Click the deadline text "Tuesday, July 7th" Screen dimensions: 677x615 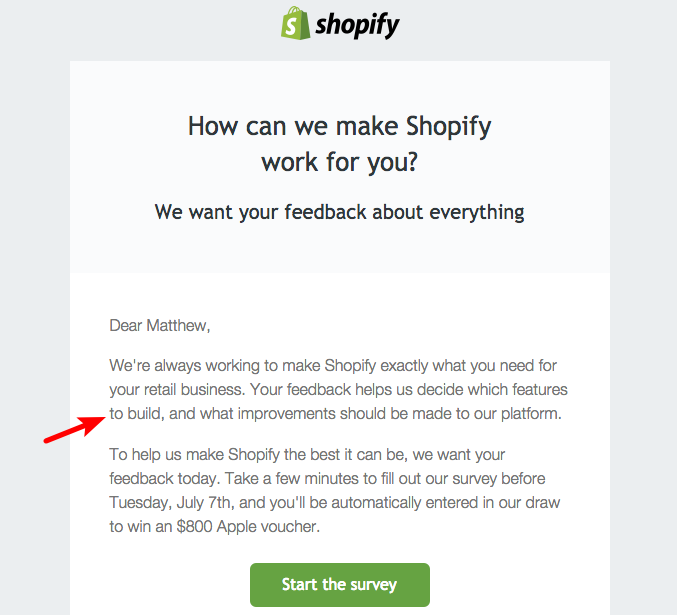[x=168, y=503]
